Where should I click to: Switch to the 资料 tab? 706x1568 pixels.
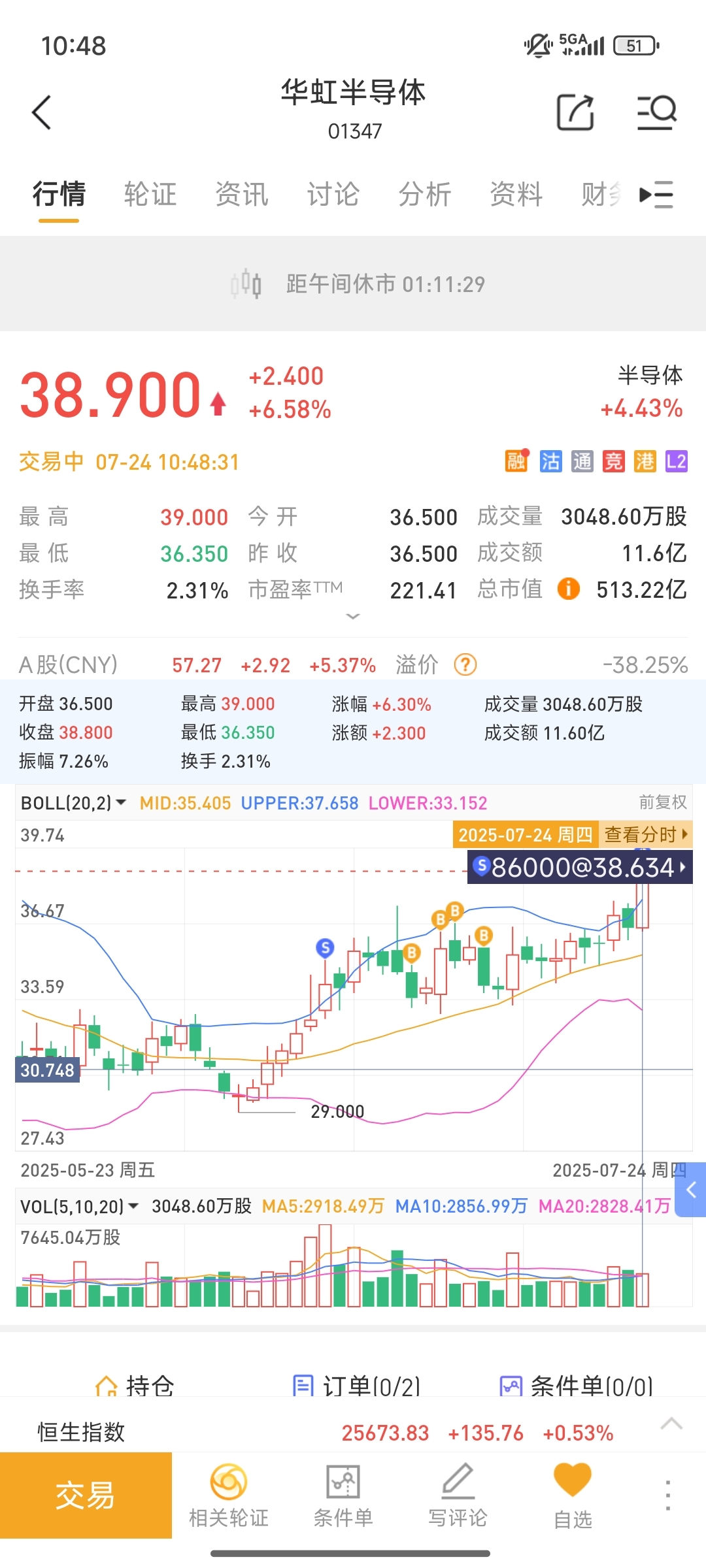tap(516, 194)
